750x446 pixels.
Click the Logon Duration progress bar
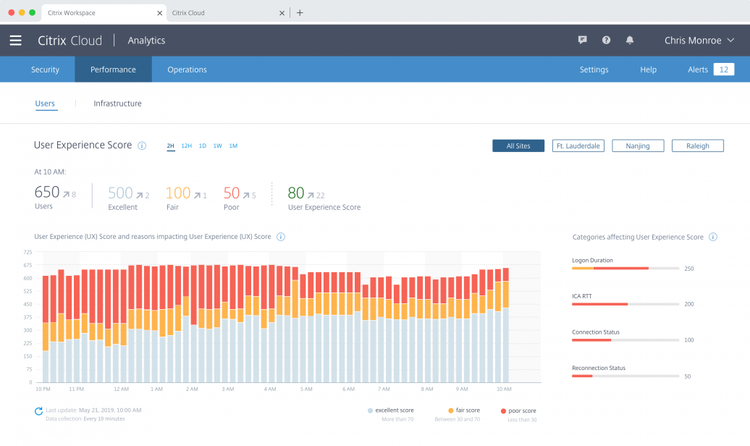(x=625, y=268)
